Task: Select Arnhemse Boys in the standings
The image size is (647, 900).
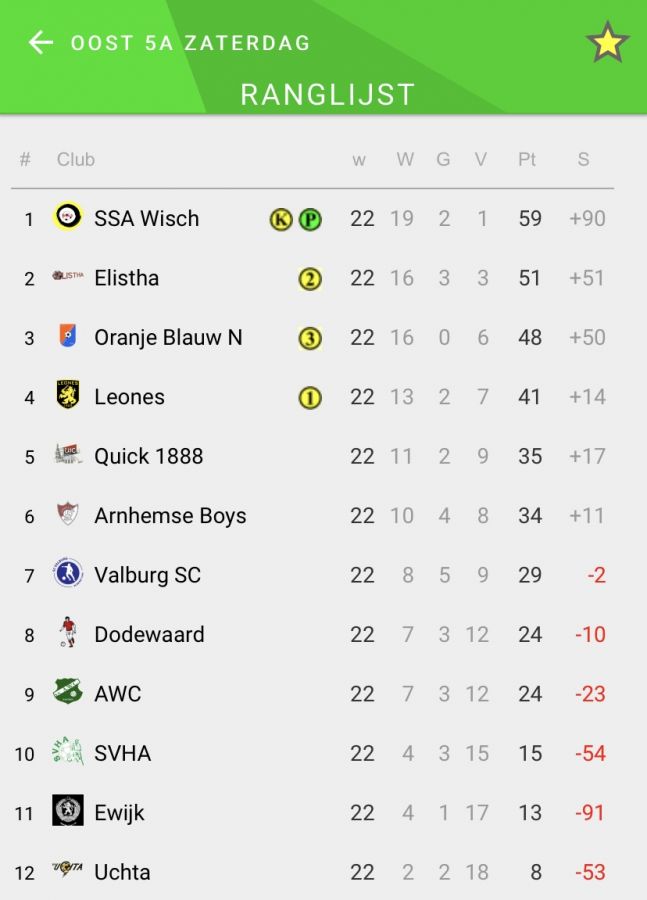Action: pyautogui.click(x=170, y=516)
